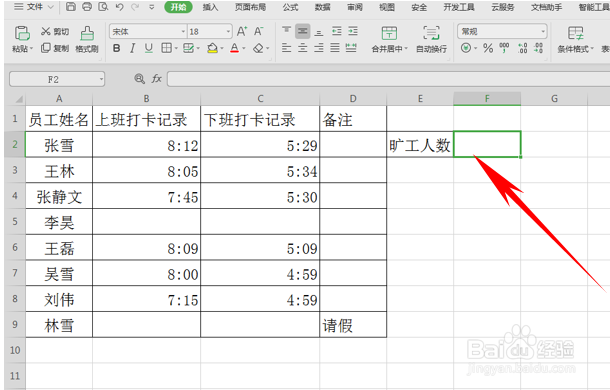The width and height of the screenshot is (610, 390).
Task: Click inside the formula bar input
Action: 388,79
